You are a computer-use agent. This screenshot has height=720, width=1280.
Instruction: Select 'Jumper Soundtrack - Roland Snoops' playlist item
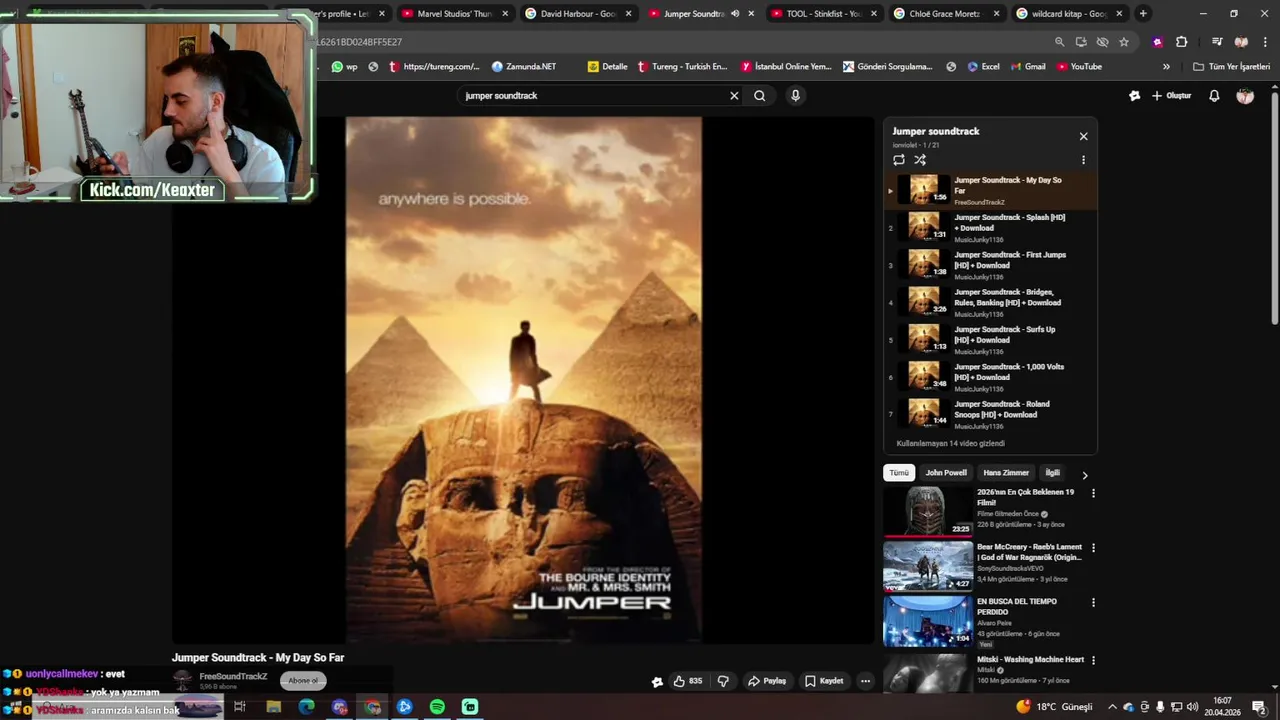click(x=990, y=413)
